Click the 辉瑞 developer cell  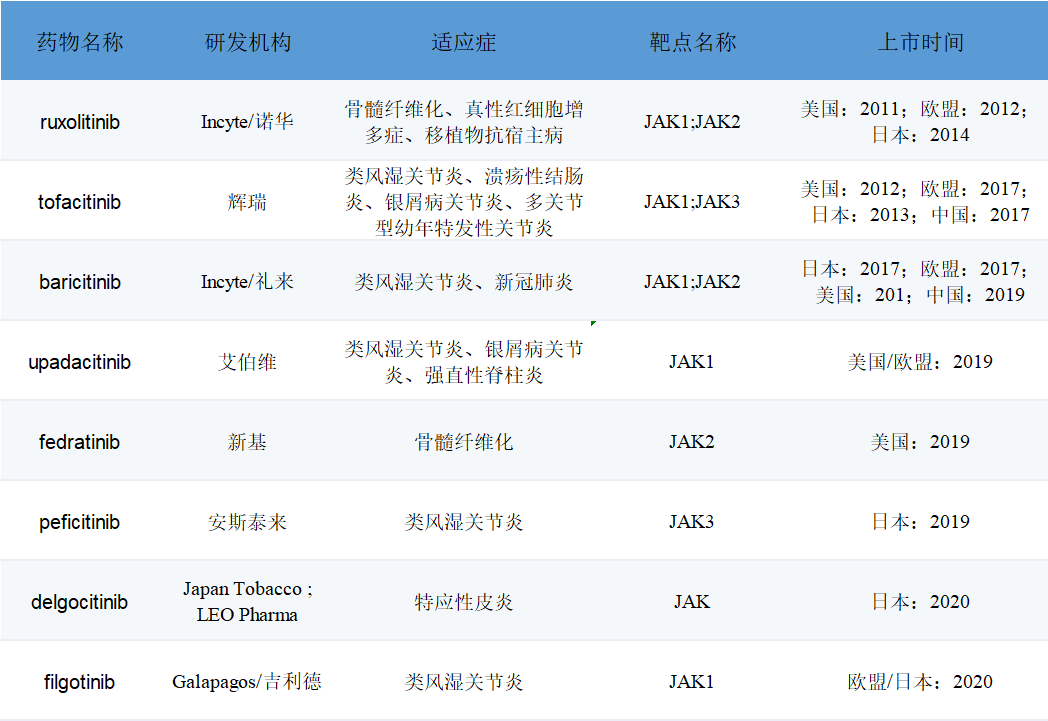[247, 202]
